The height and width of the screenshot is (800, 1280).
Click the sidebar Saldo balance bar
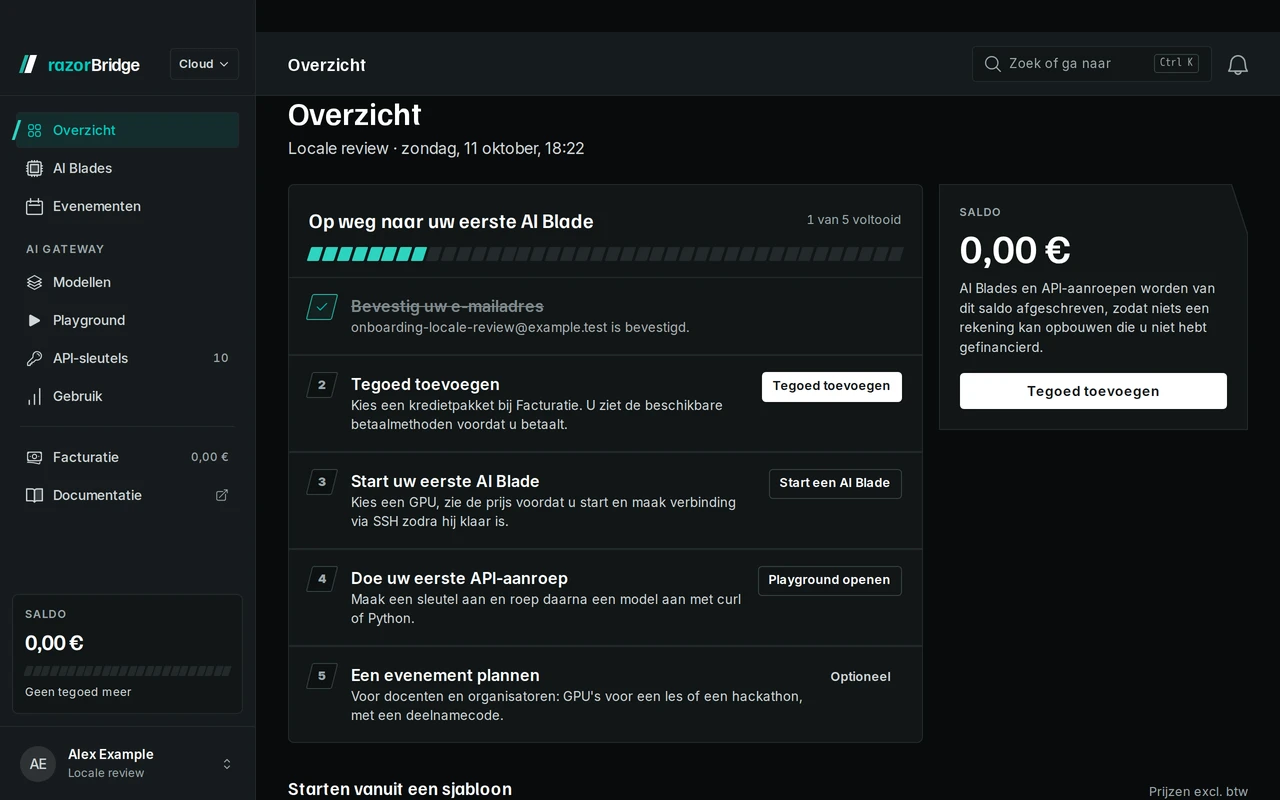[127, 671]
